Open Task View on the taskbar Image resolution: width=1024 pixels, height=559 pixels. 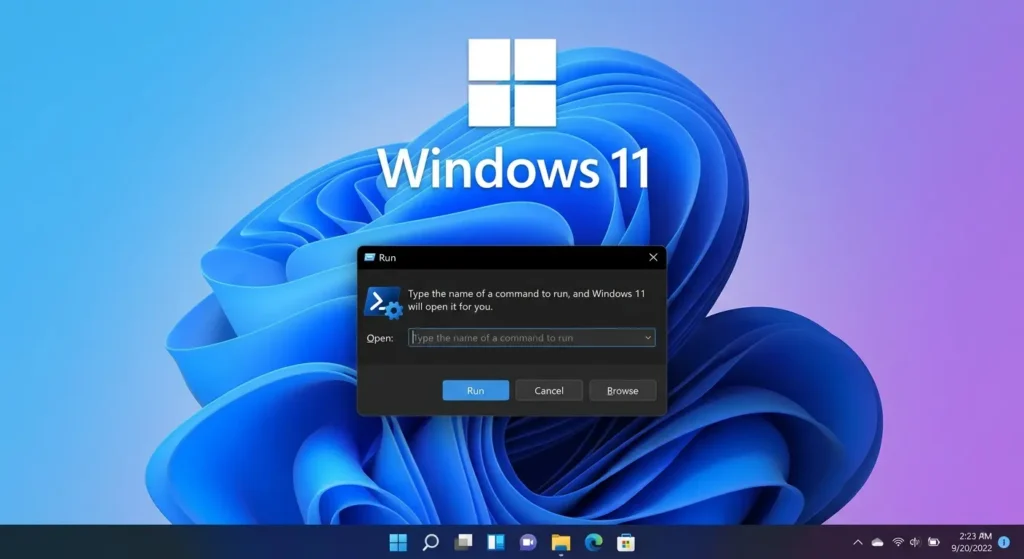(x=463, y=542)
